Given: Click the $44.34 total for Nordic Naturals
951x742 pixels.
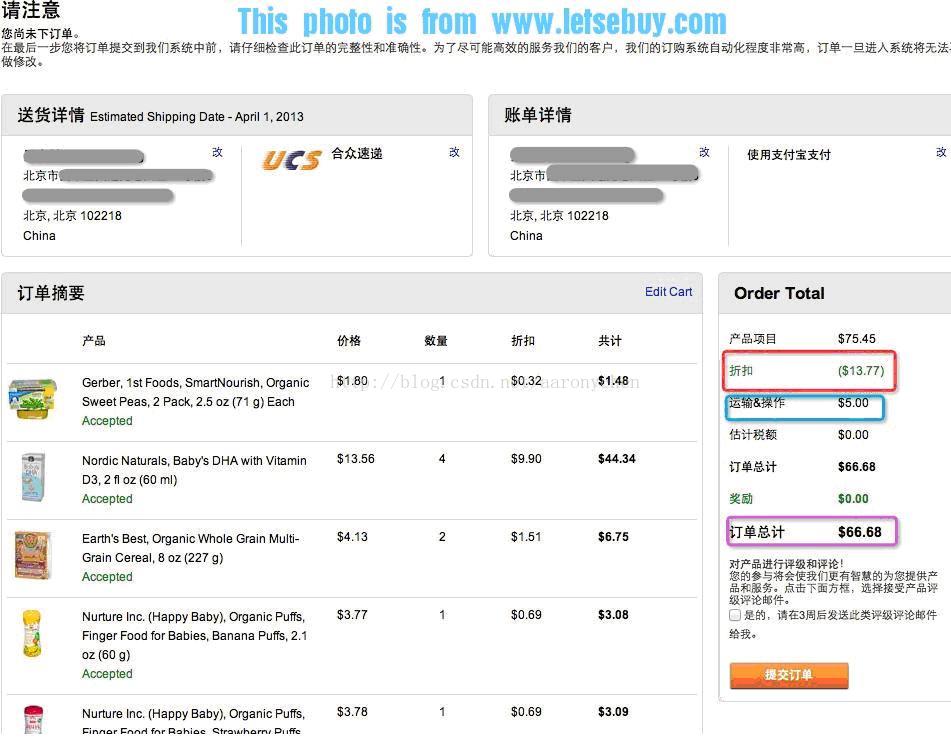Looking at the screenshot, I should (617, 459).
